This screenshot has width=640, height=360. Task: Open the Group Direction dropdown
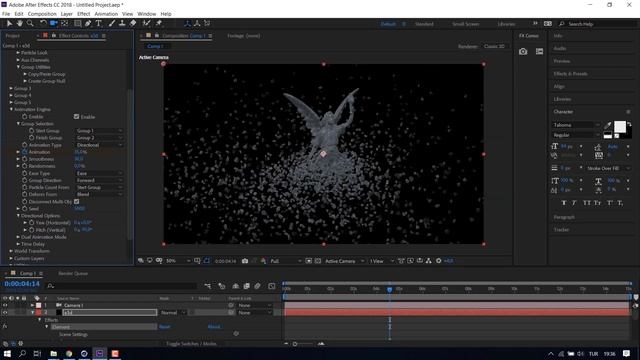pos(99,180)
